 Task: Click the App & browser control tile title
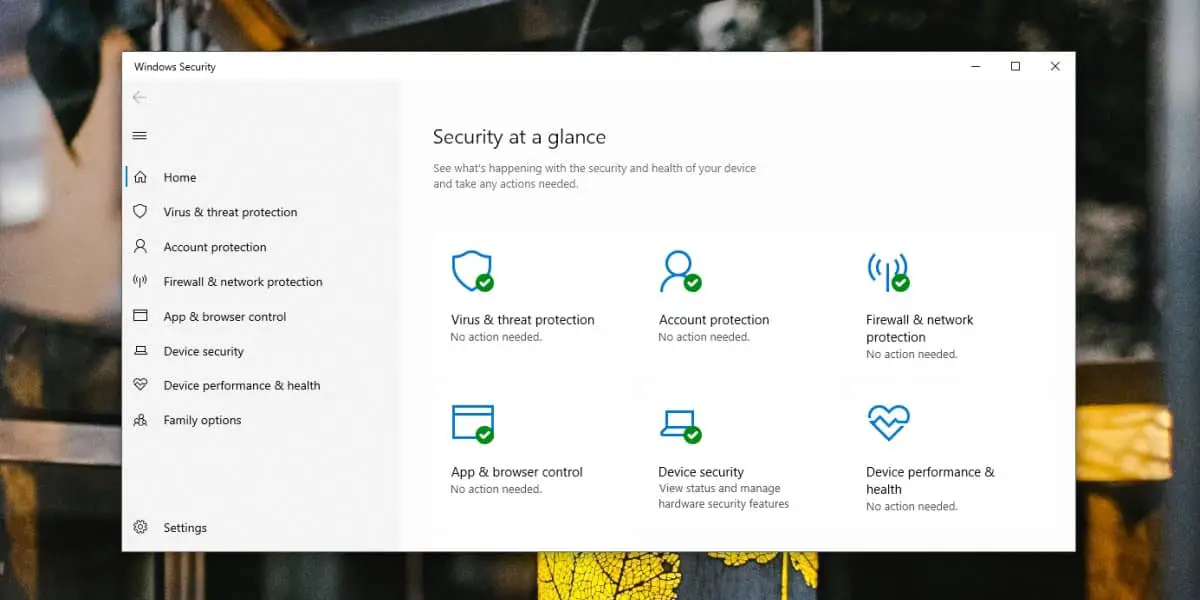coord(516,472)
